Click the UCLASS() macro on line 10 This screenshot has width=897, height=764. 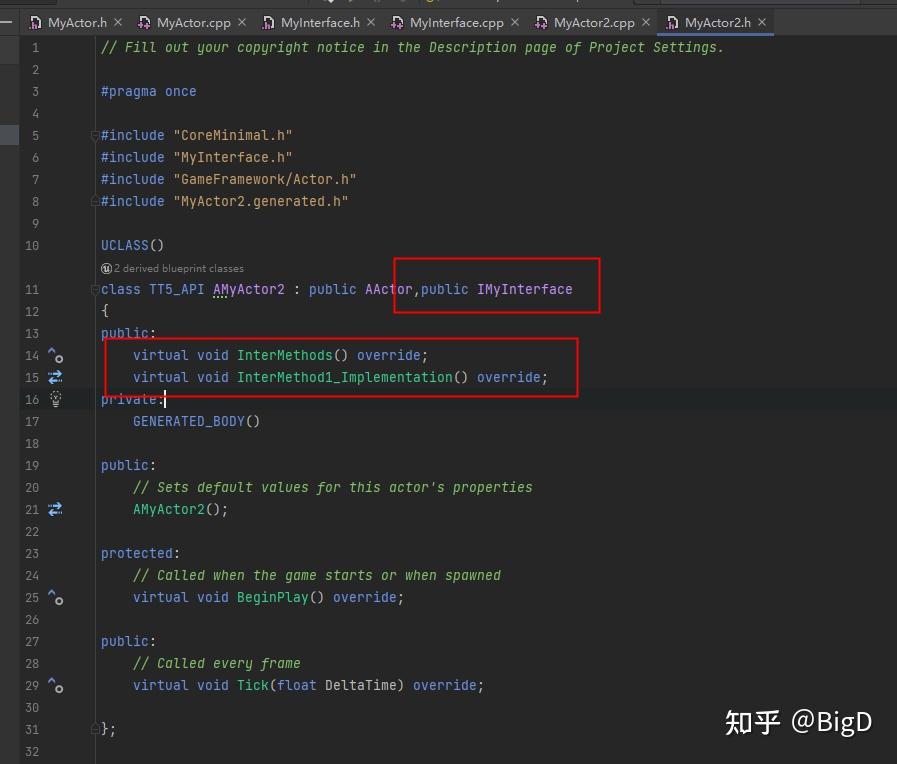click(x=132, y=245)
